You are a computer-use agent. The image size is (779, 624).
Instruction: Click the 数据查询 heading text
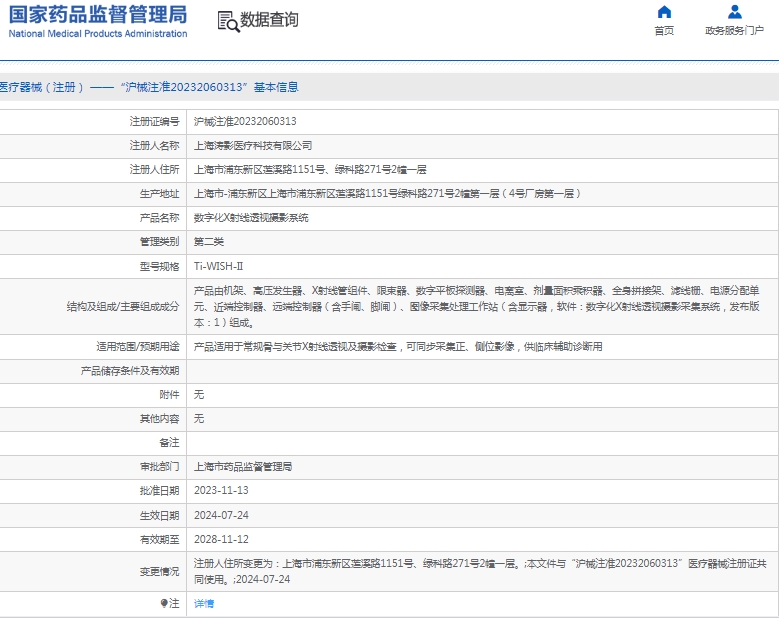(x=269, y=20)
